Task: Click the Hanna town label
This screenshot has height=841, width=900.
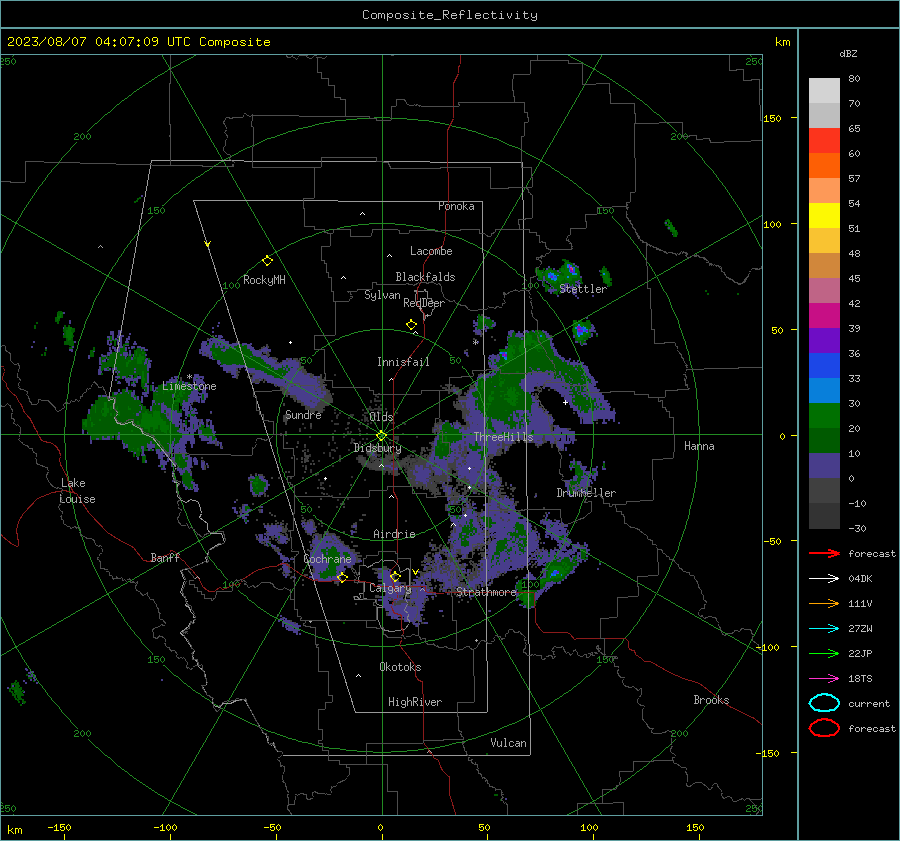Action: (699, 446)
